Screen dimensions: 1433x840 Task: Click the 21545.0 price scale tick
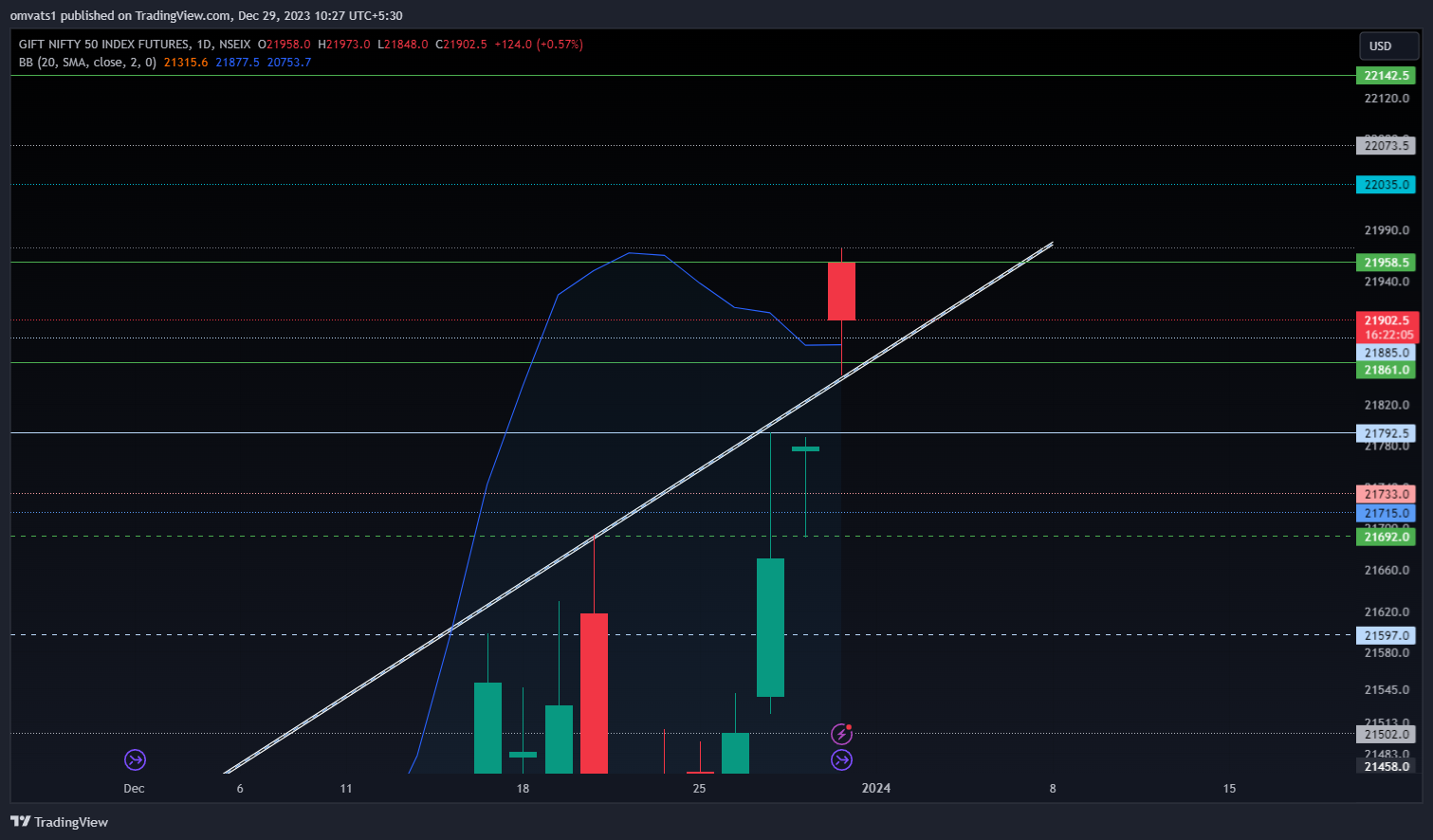1387,690
